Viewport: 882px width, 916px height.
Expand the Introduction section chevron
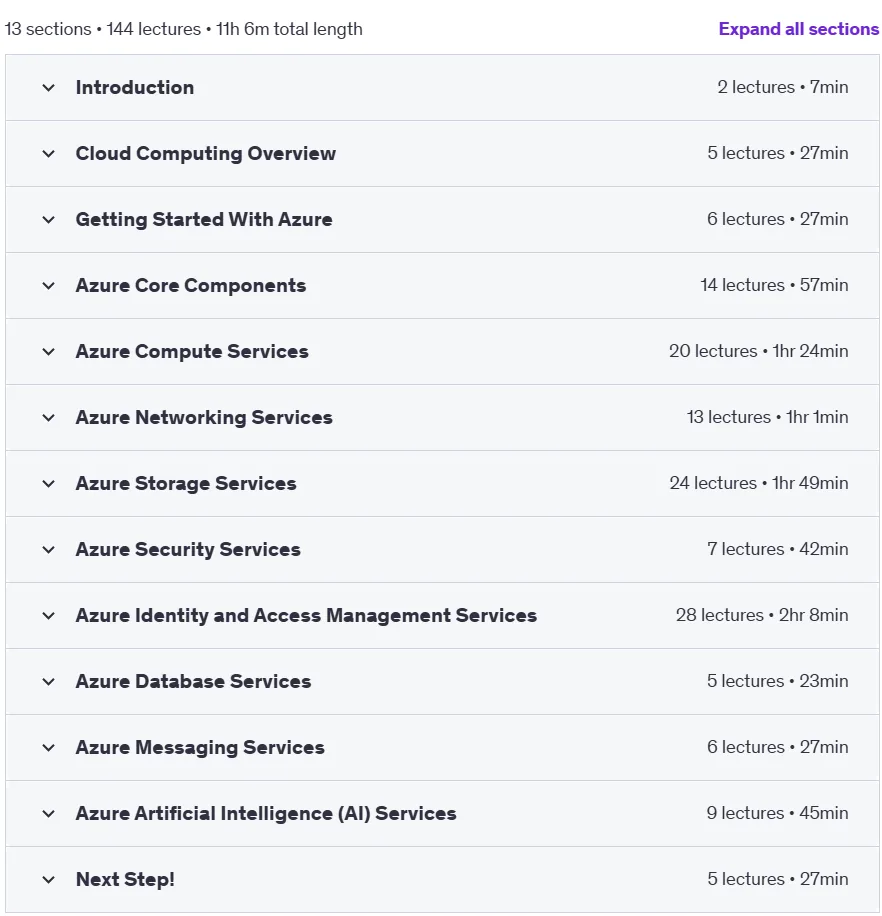pos(48,88)
